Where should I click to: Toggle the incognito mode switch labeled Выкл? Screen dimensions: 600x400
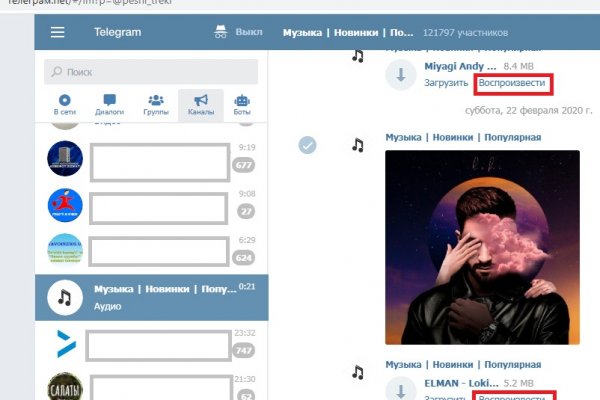pos(237,32)
